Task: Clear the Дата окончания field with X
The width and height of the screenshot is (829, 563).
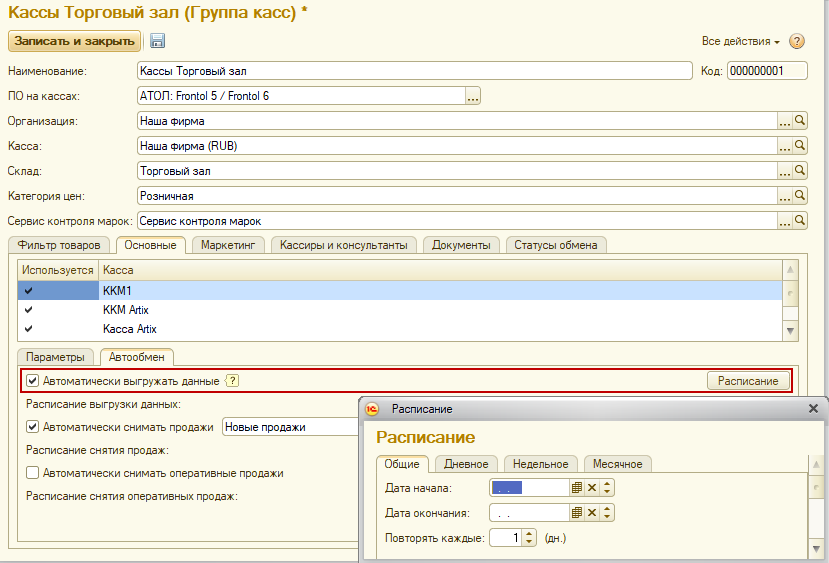Action: coord(592,513)
